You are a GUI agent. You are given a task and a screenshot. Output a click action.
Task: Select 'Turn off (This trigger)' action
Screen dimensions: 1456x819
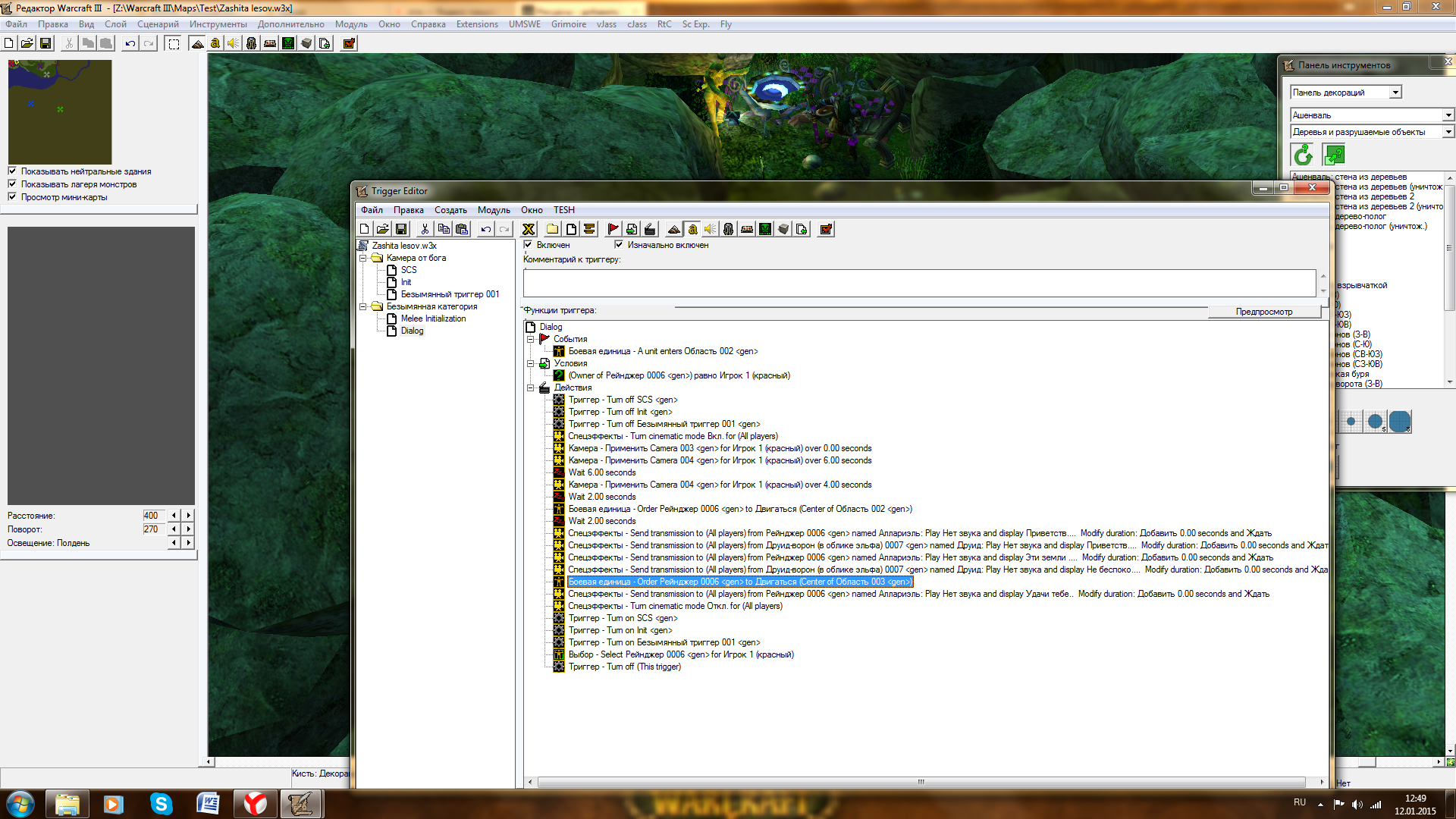(x=625, y=667)
